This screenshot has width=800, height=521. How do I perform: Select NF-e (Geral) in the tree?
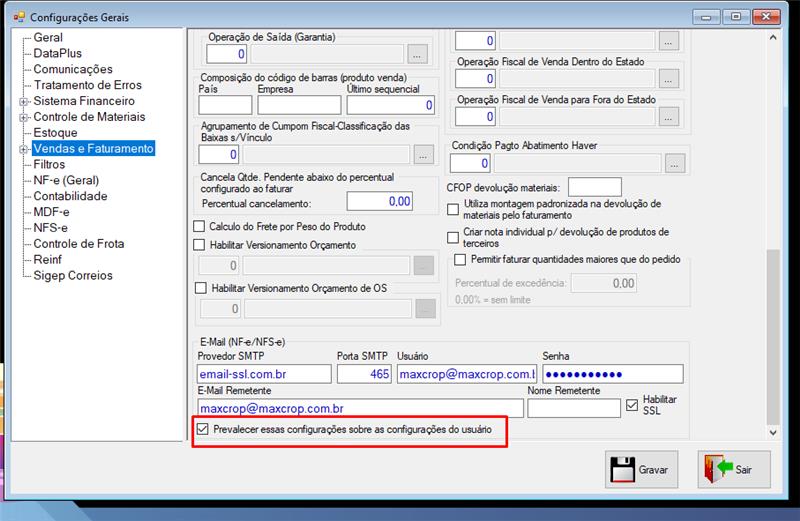coord(66,180)
